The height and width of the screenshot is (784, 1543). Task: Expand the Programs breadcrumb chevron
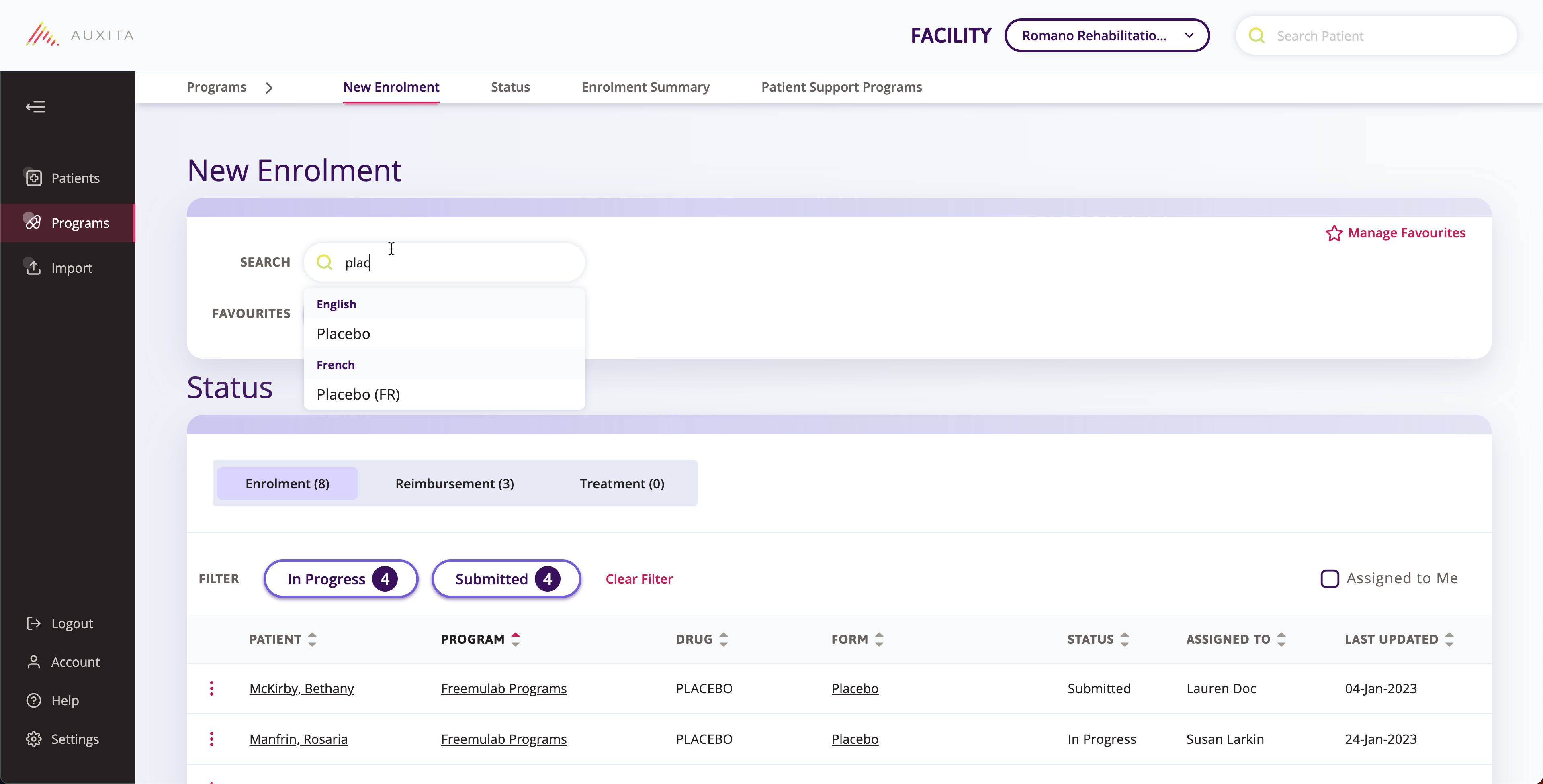pyautogui.click(x=269, y=88)
